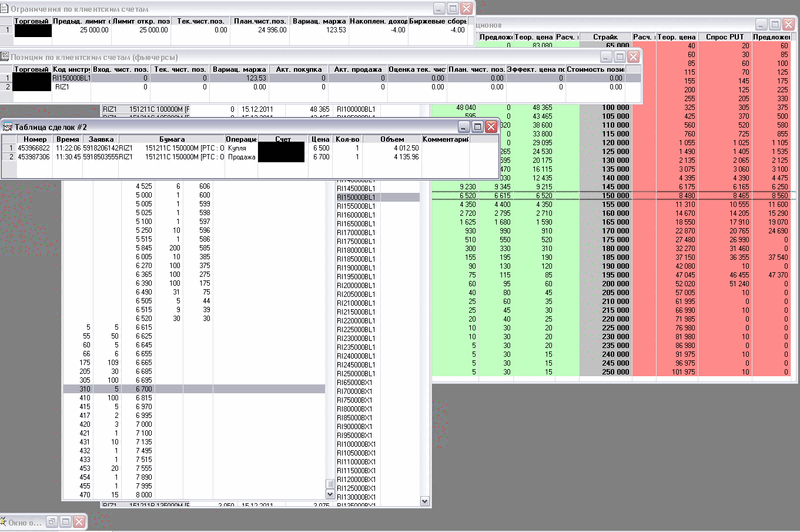
Task: Click the 'План.чист.поз.' header in limits window
Action: pyautogui.click(x=259, y=21)
